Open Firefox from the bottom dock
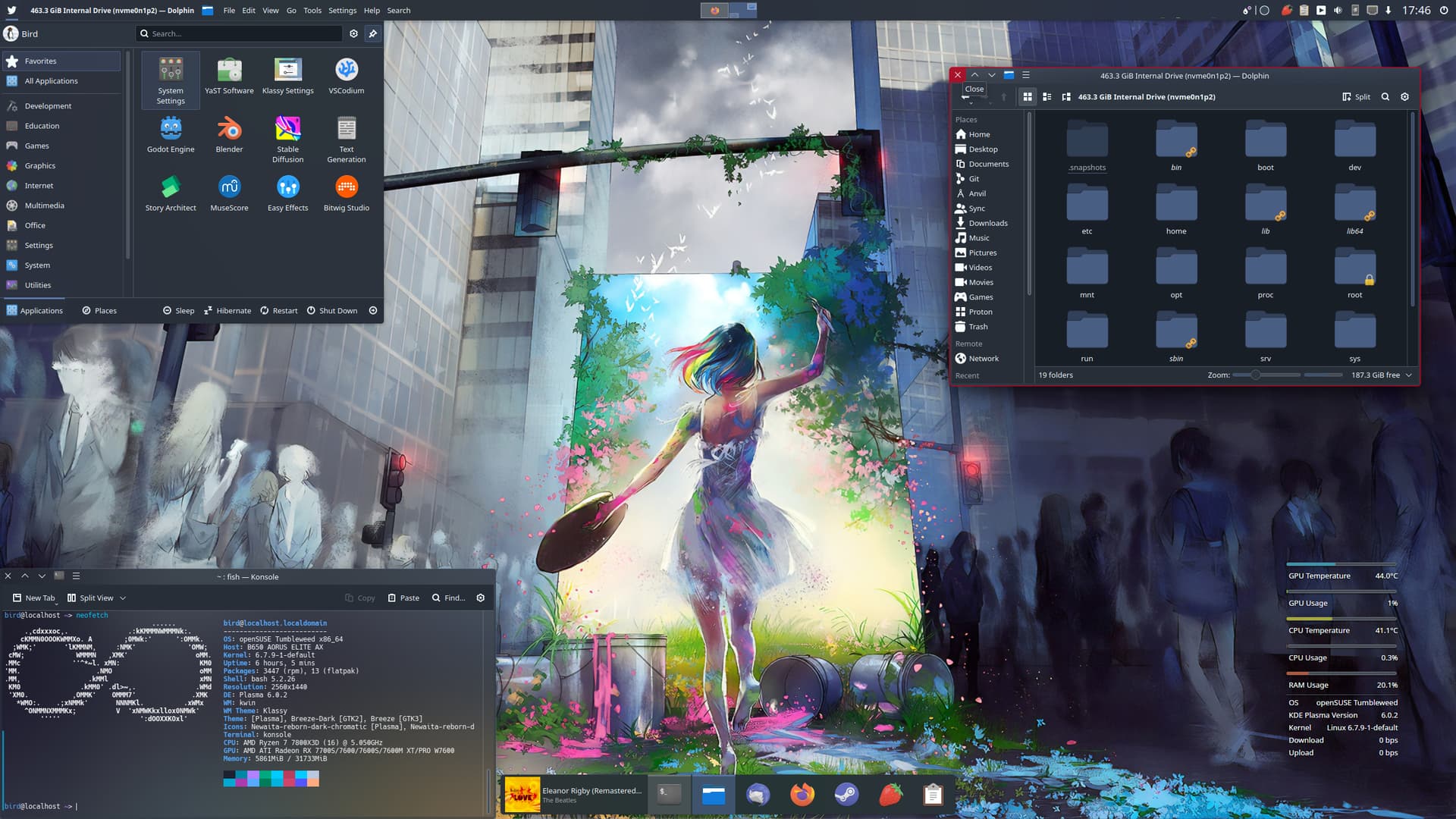1456x819 pixels. click(802, 794)
